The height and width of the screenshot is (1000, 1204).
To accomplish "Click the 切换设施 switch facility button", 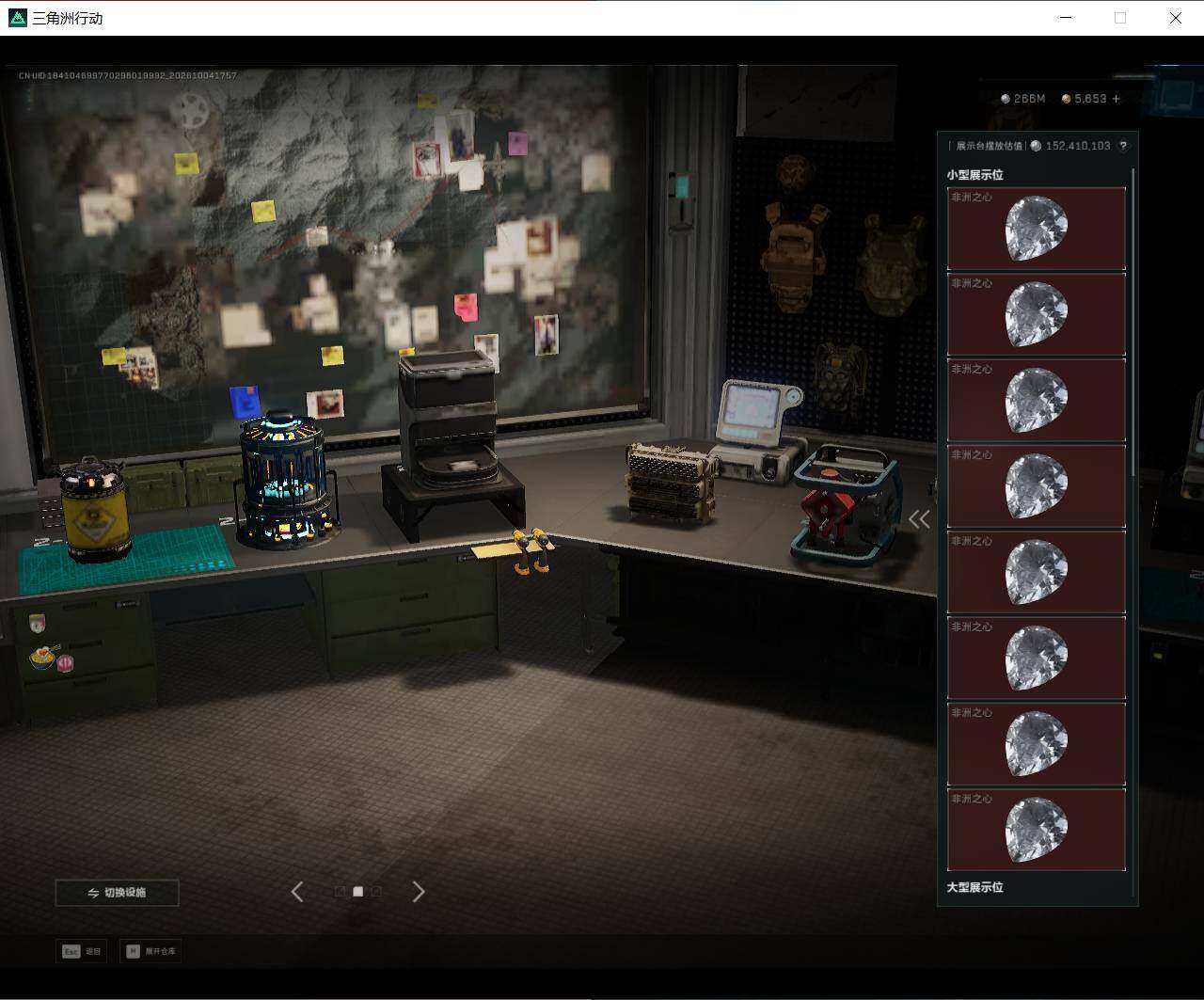I will (x=117, y=893).
